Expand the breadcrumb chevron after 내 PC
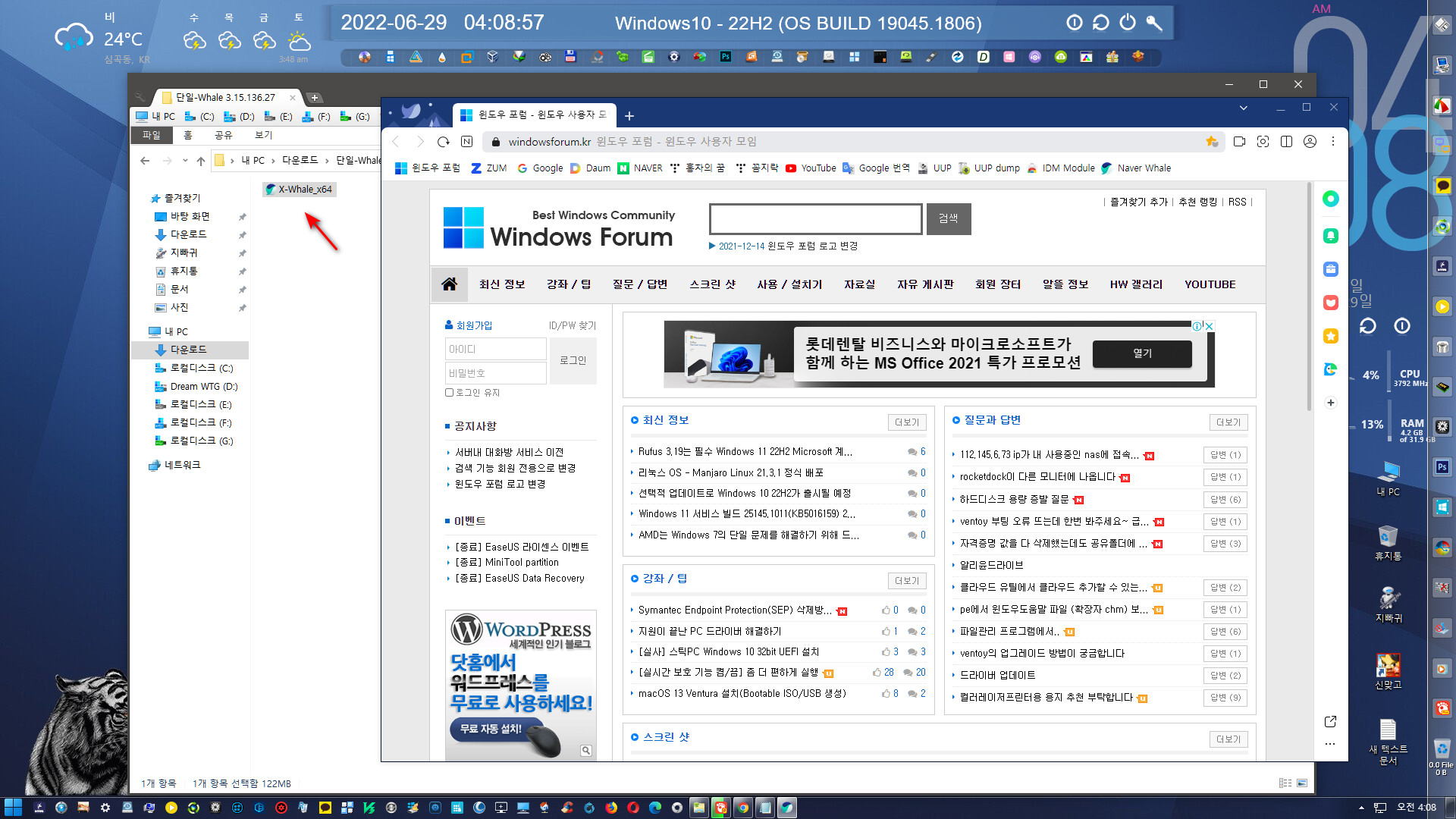The image size is (1456, 819). click(x=274, y=161)
